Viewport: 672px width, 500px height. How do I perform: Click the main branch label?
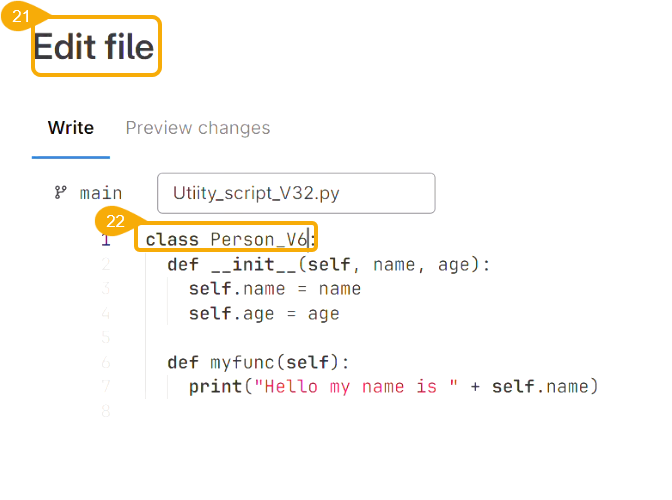pos(101,193)
